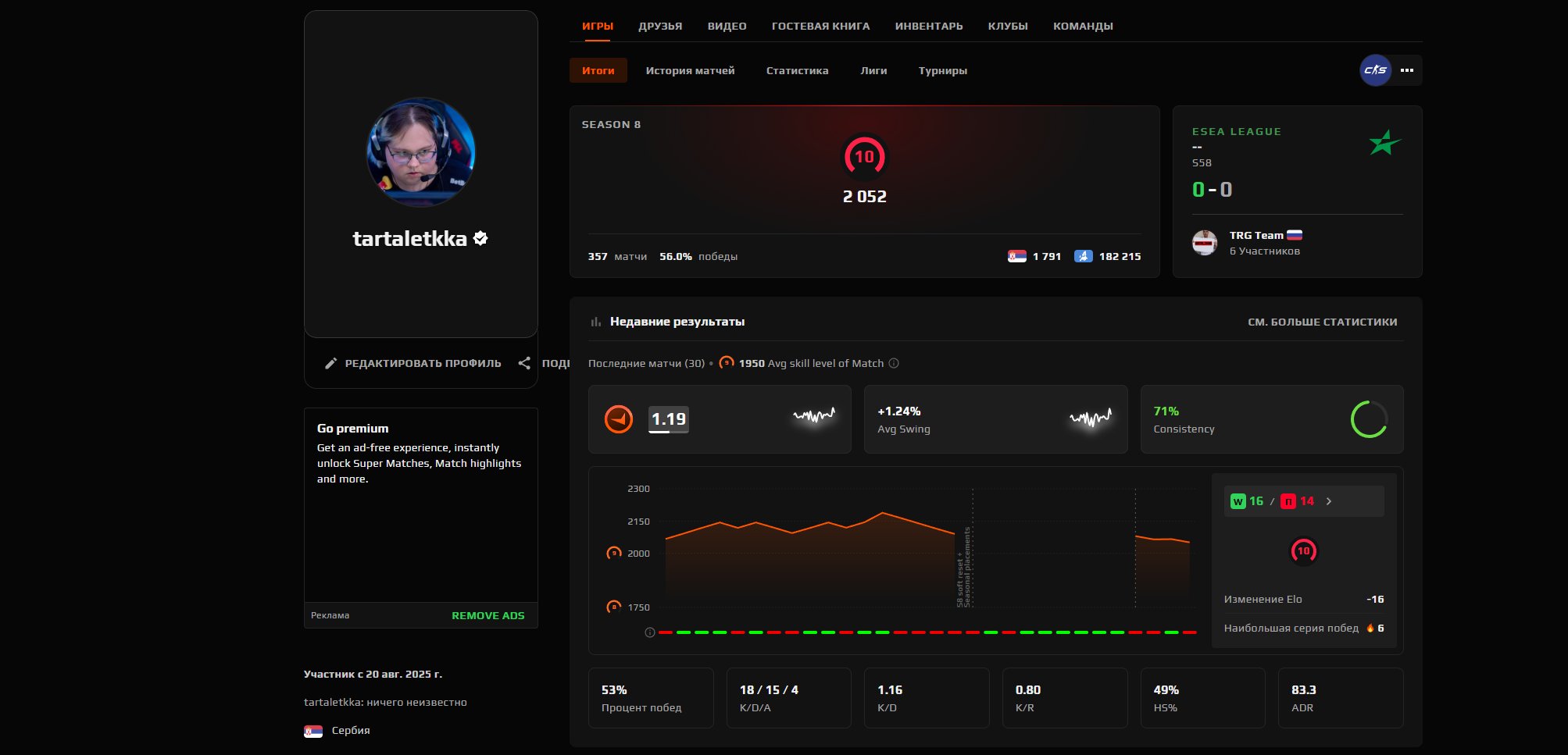Click the Russian flag next to TRG Team
Viewport: 1568px width, 755px height.
coord(1295,235)
